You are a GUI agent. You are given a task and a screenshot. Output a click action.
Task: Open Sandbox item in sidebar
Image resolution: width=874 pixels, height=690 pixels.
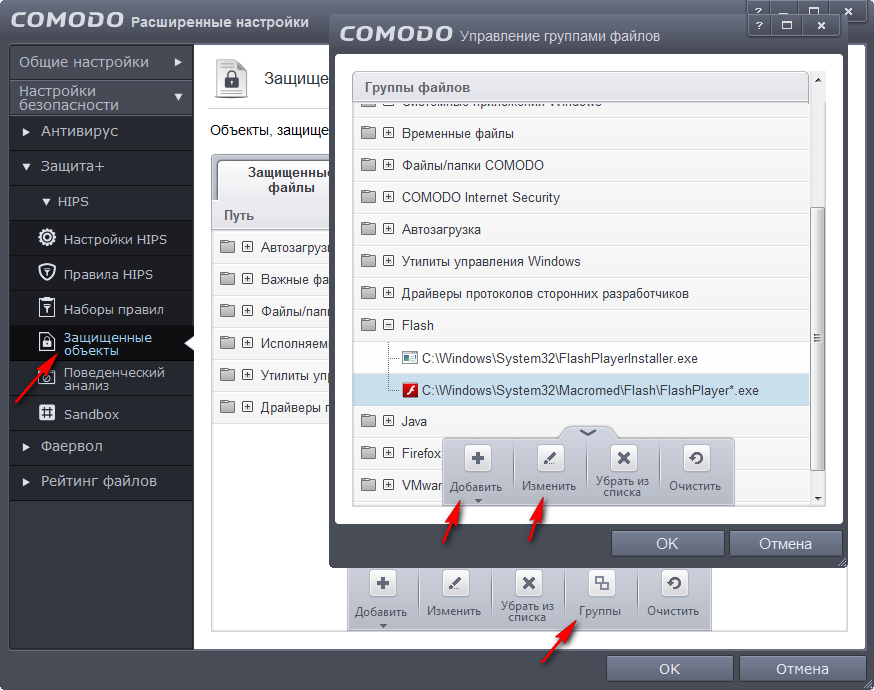coord(102,414)
